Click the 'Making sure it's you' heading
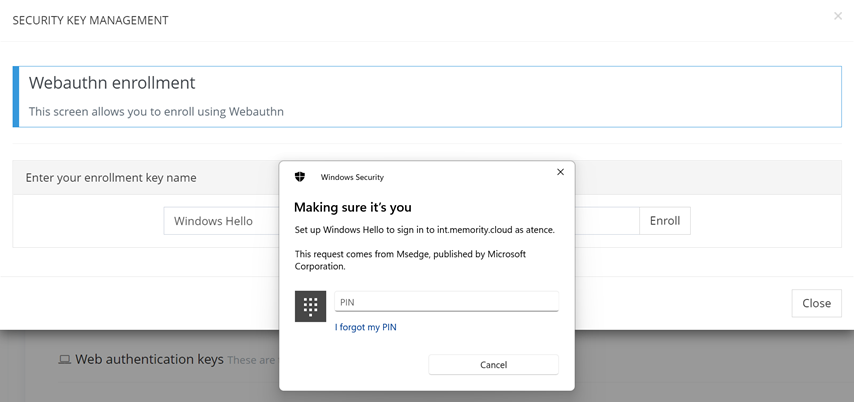 [352, 207]
